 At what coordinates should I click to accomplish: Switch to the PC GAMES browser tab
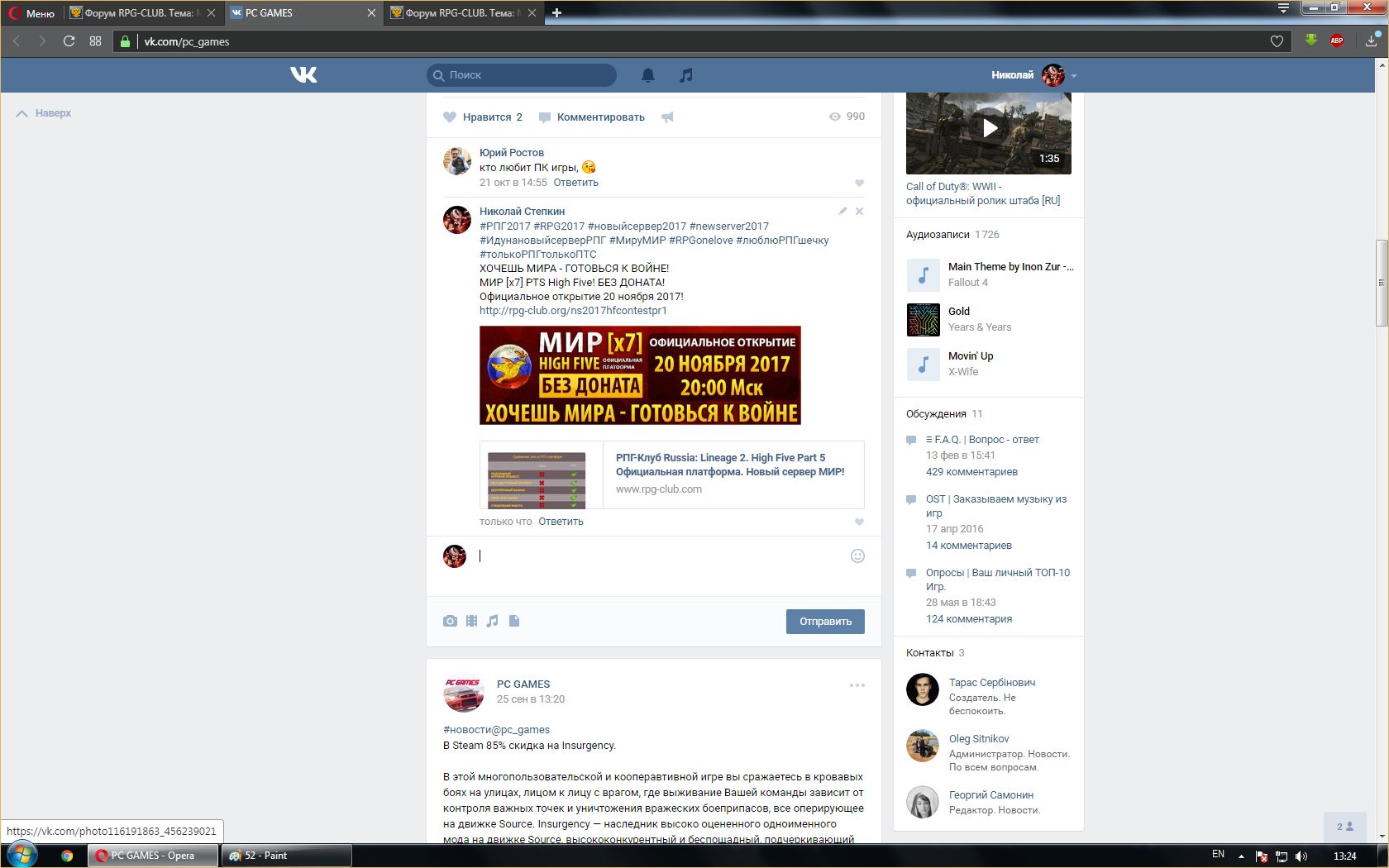(x=303, y=13)
